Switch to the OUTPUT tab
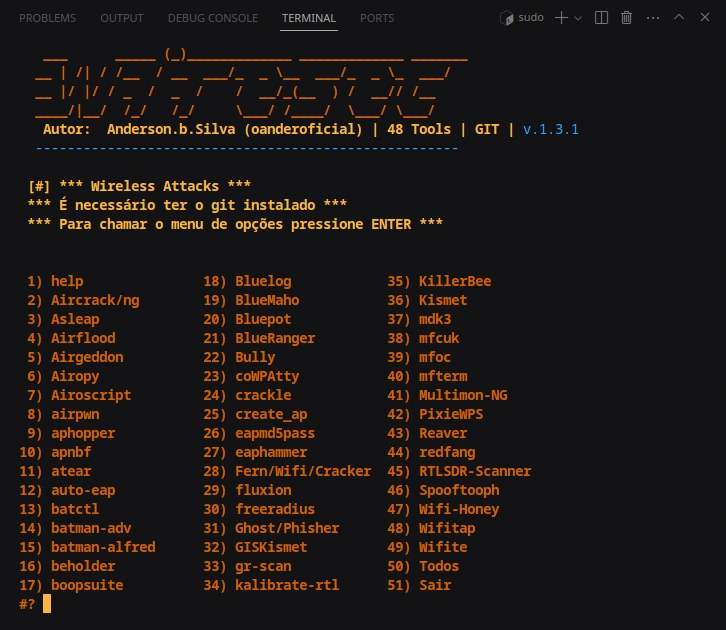 click(122, 18)
